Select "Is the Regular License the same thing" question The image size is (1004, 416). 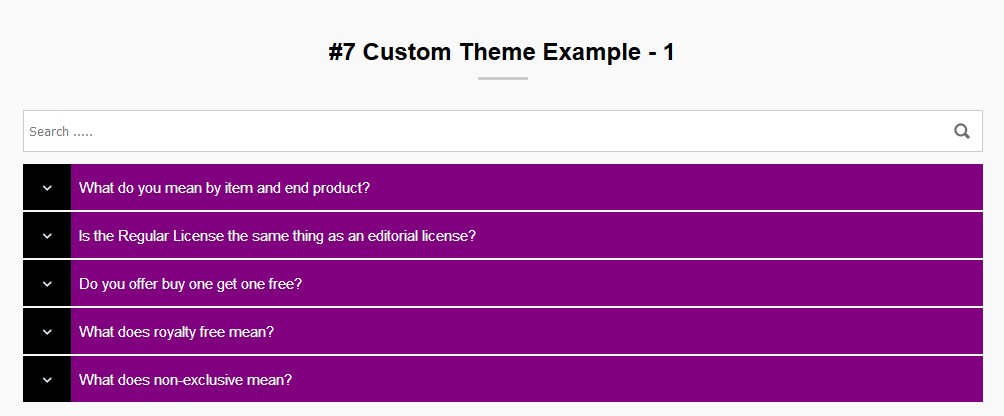click(277, 236)
